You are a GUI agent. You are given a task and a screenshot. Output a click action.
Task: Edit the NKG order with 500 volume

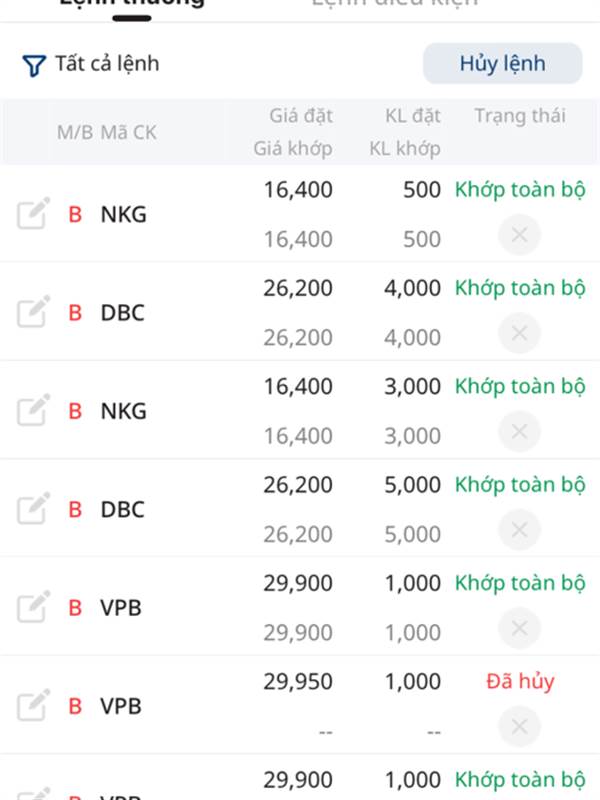[x=33, y=214]
